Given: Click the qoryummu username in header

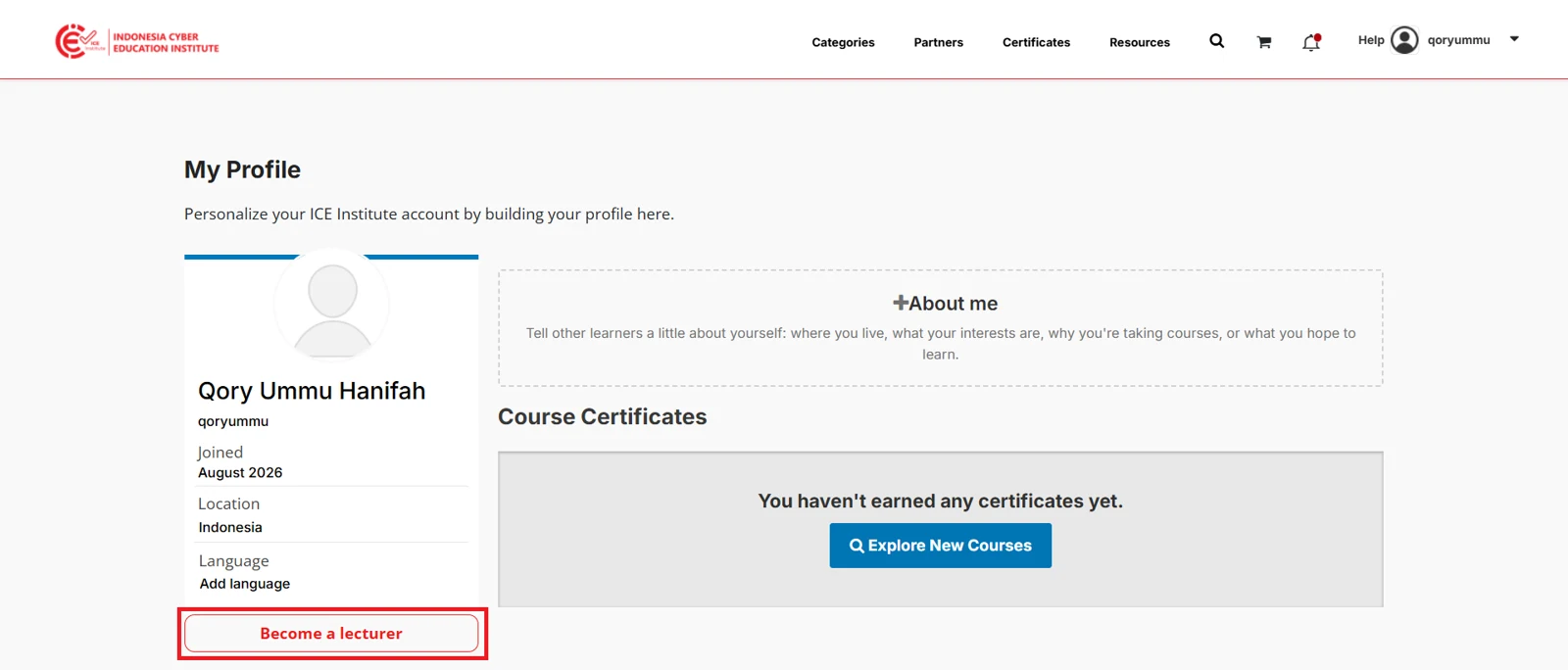Looking at the screenshot, I should [x=1458, y=40].
